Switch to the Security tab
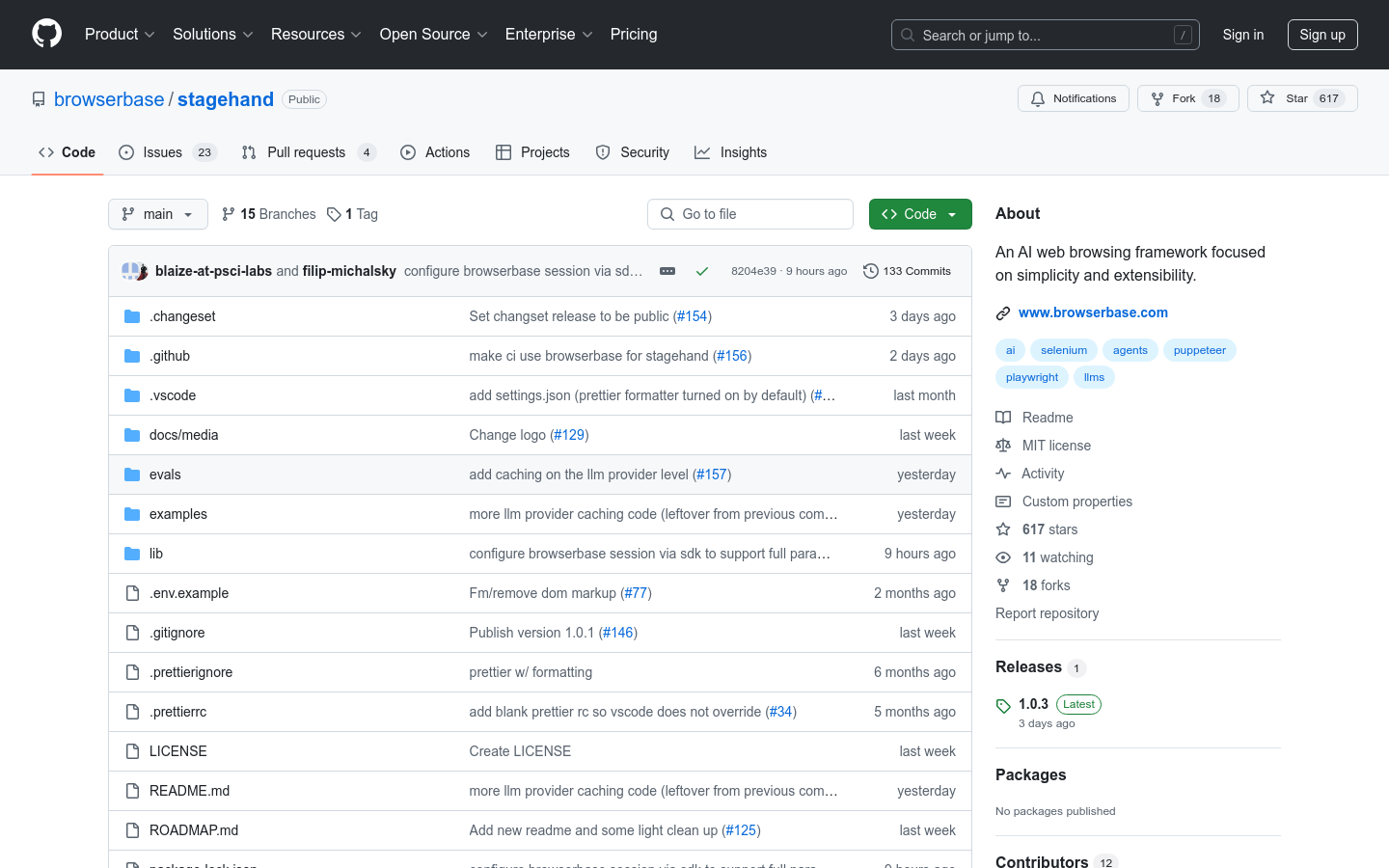 pos(633,152)
